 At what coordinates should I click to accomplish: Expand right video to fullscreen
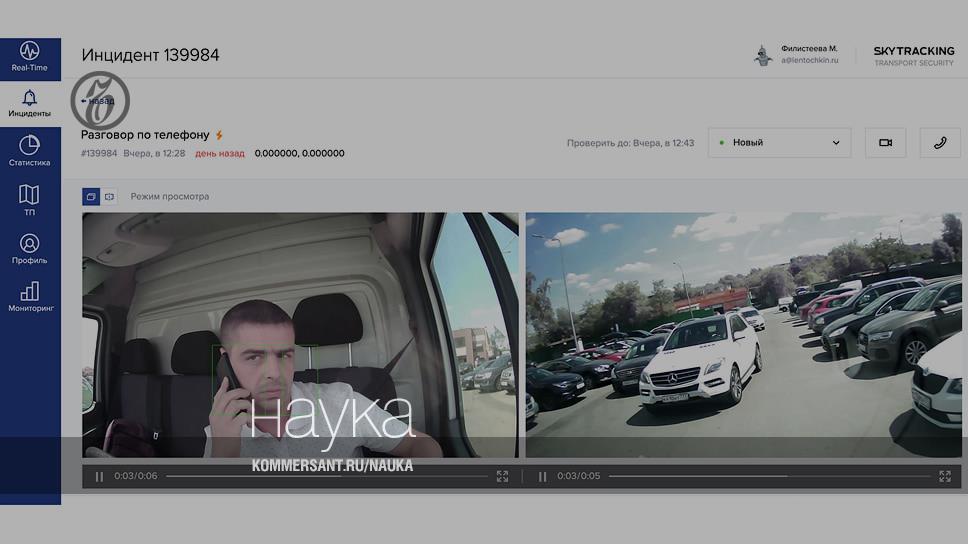pyautogui.click(x=945, y=477)
